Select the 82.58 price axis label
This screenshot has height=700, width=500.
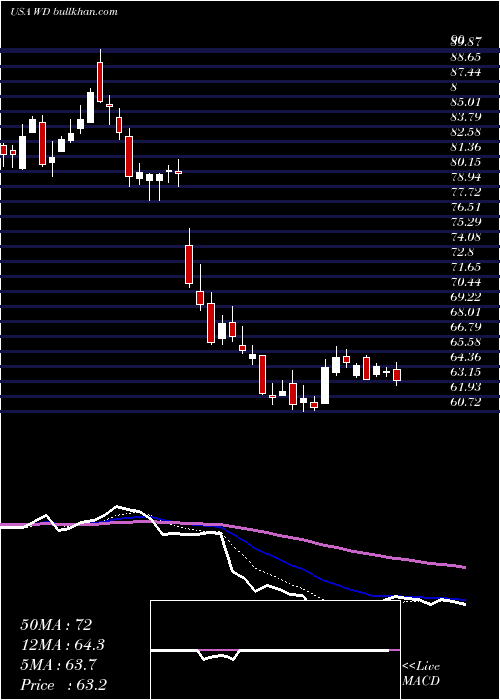465,132
